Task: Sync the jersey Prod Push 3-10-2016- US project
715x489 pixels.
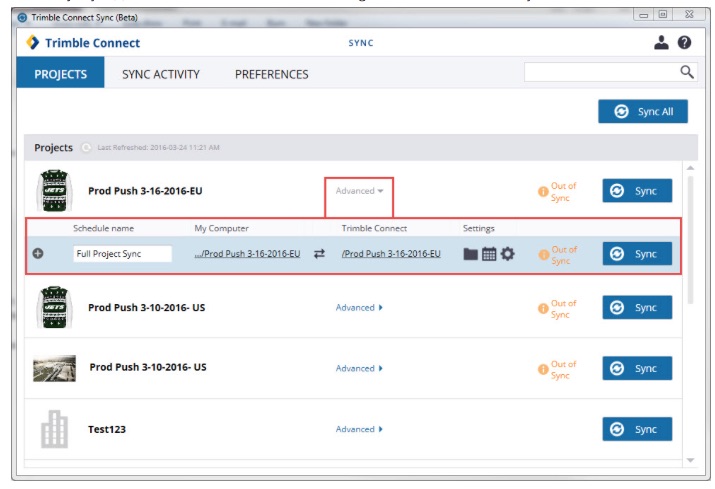Action: [x=637, y=307]
